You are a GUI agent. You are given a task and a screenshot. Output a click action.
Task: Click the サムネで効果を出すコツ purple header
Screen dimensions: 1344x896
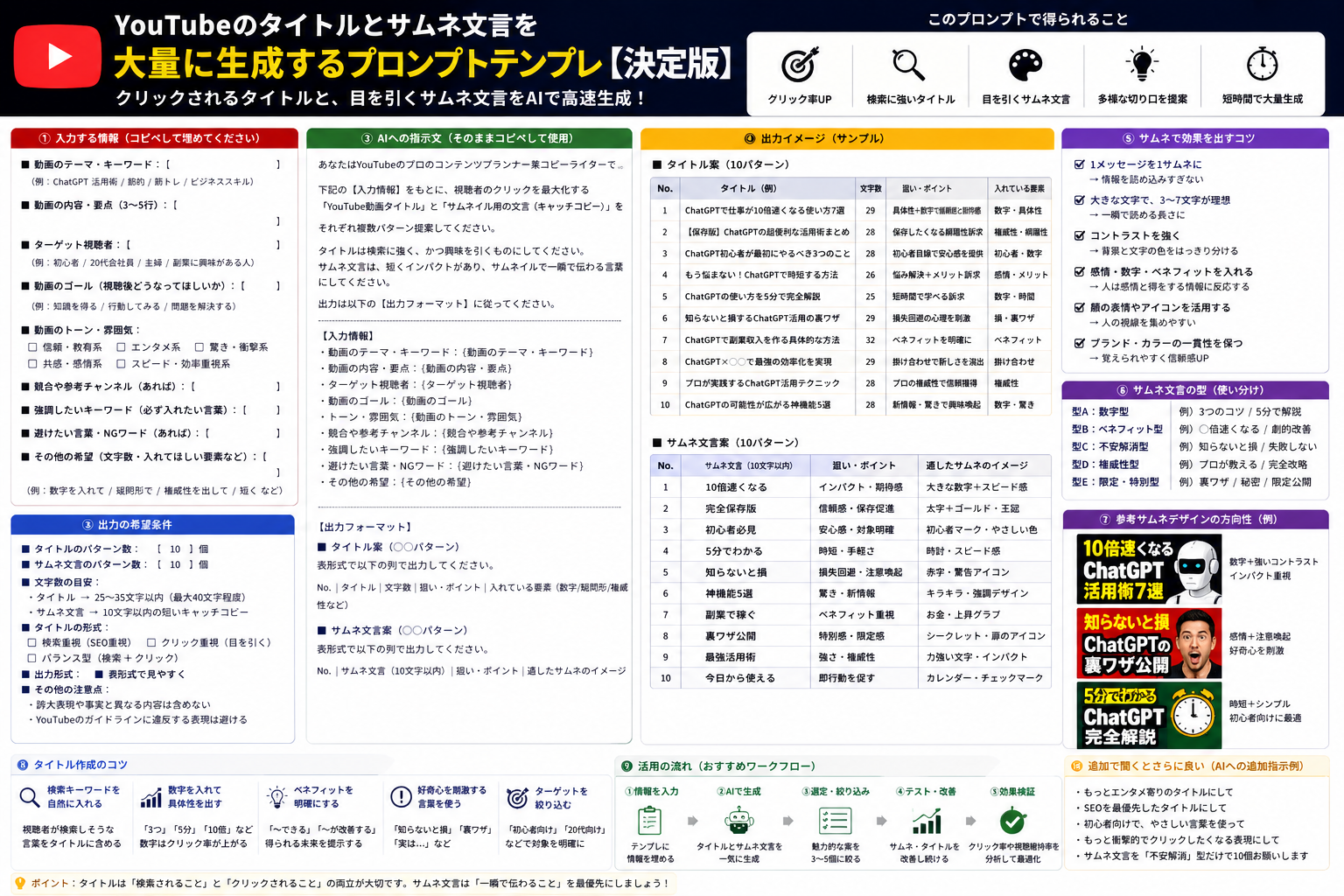[1195, 138]
